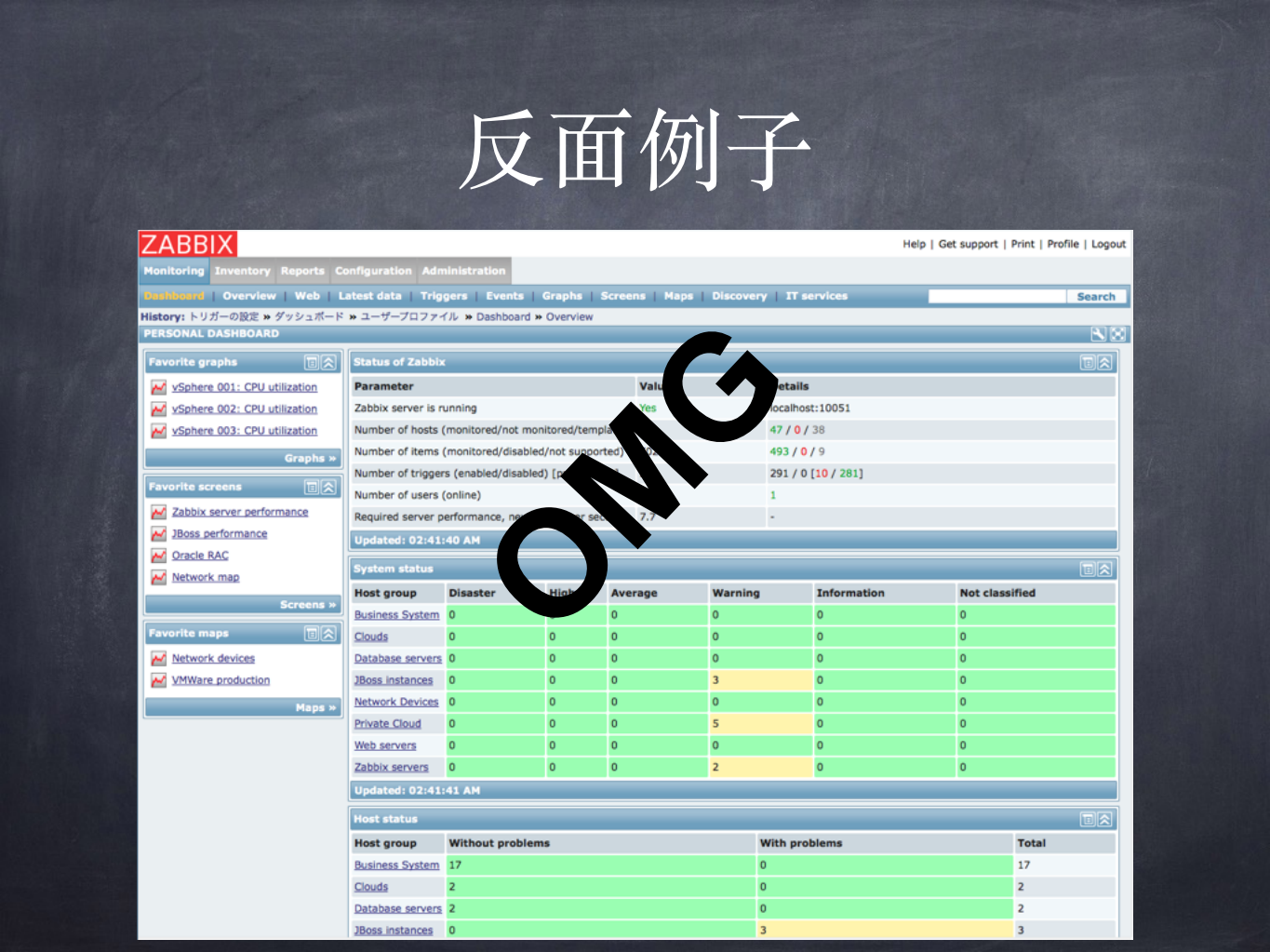This screenshot has height=952, width=1270.
Task: Click the Network map graph thumbnail icon
Action: click(158, 577)
